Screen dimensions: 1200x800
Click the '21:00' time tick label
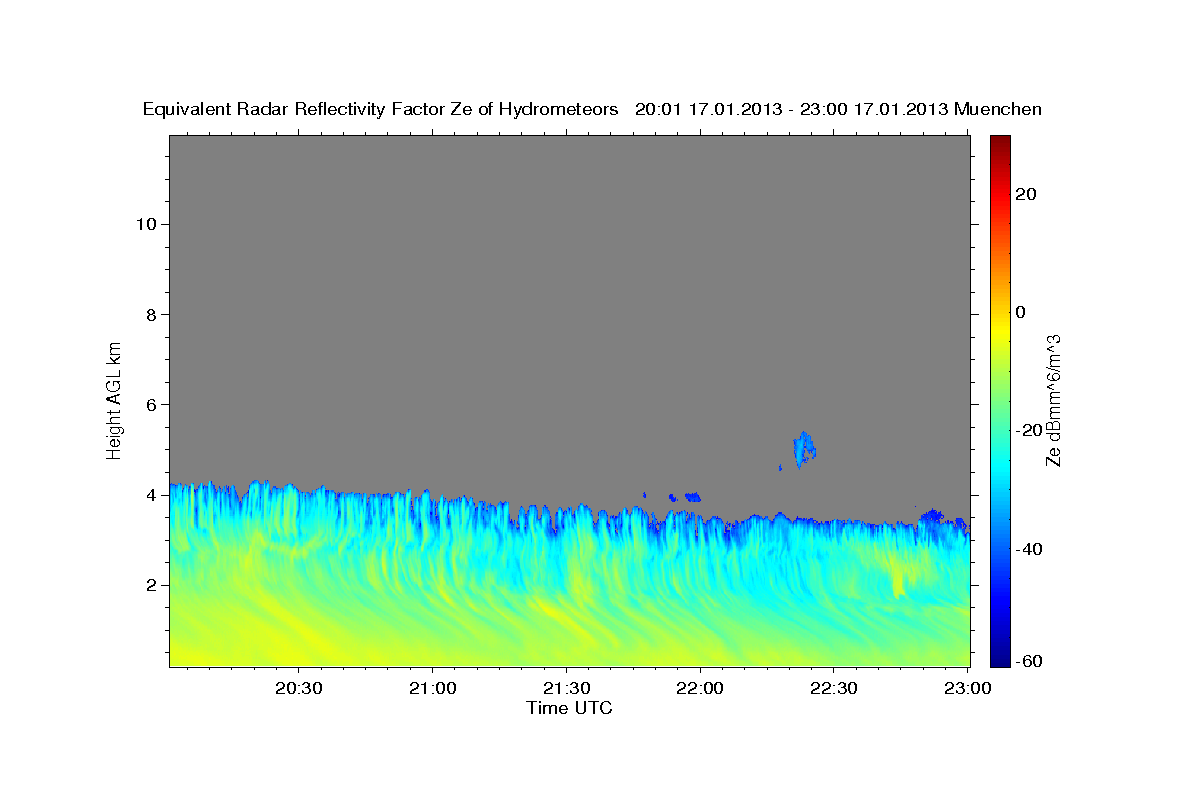coord(433,689)
